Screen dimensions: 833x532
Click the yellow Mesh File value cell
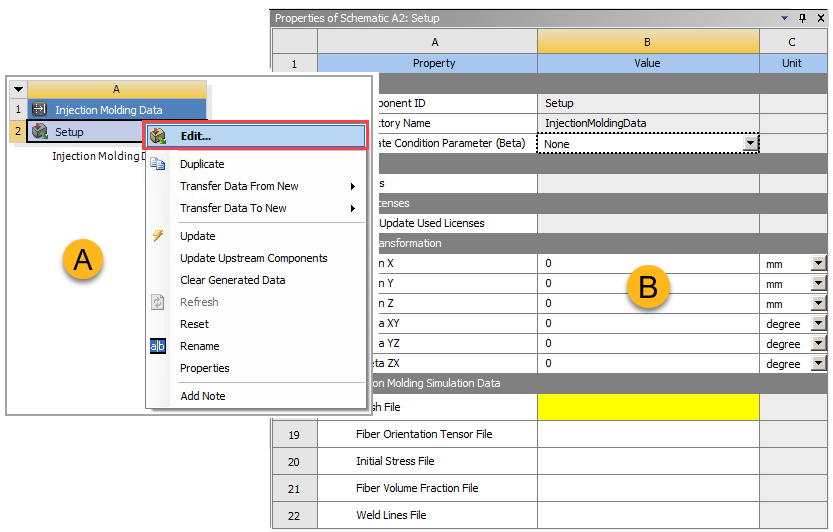[648, 407]
